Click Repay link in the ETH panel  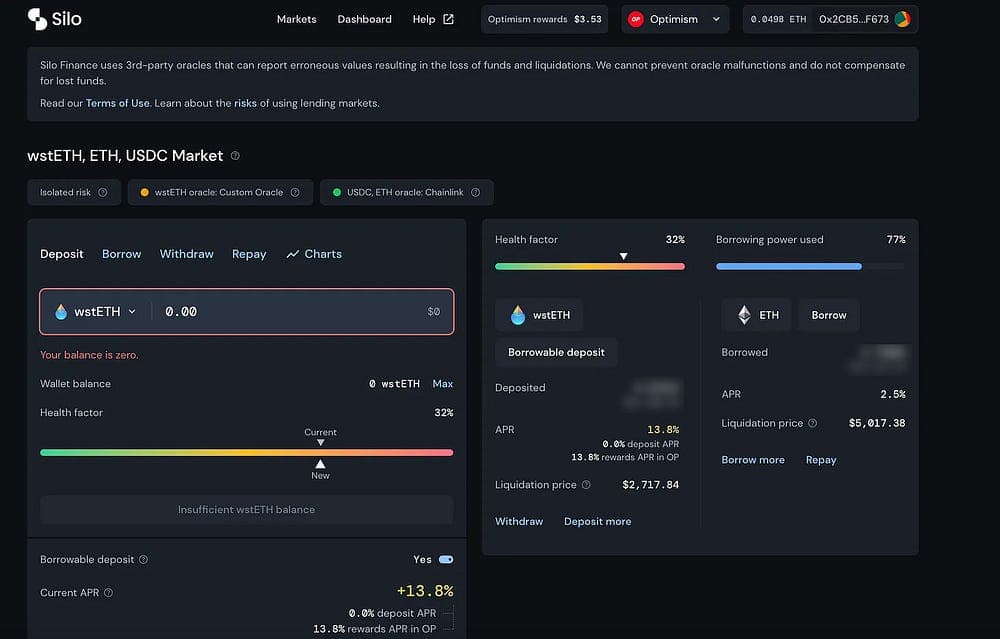821,460
